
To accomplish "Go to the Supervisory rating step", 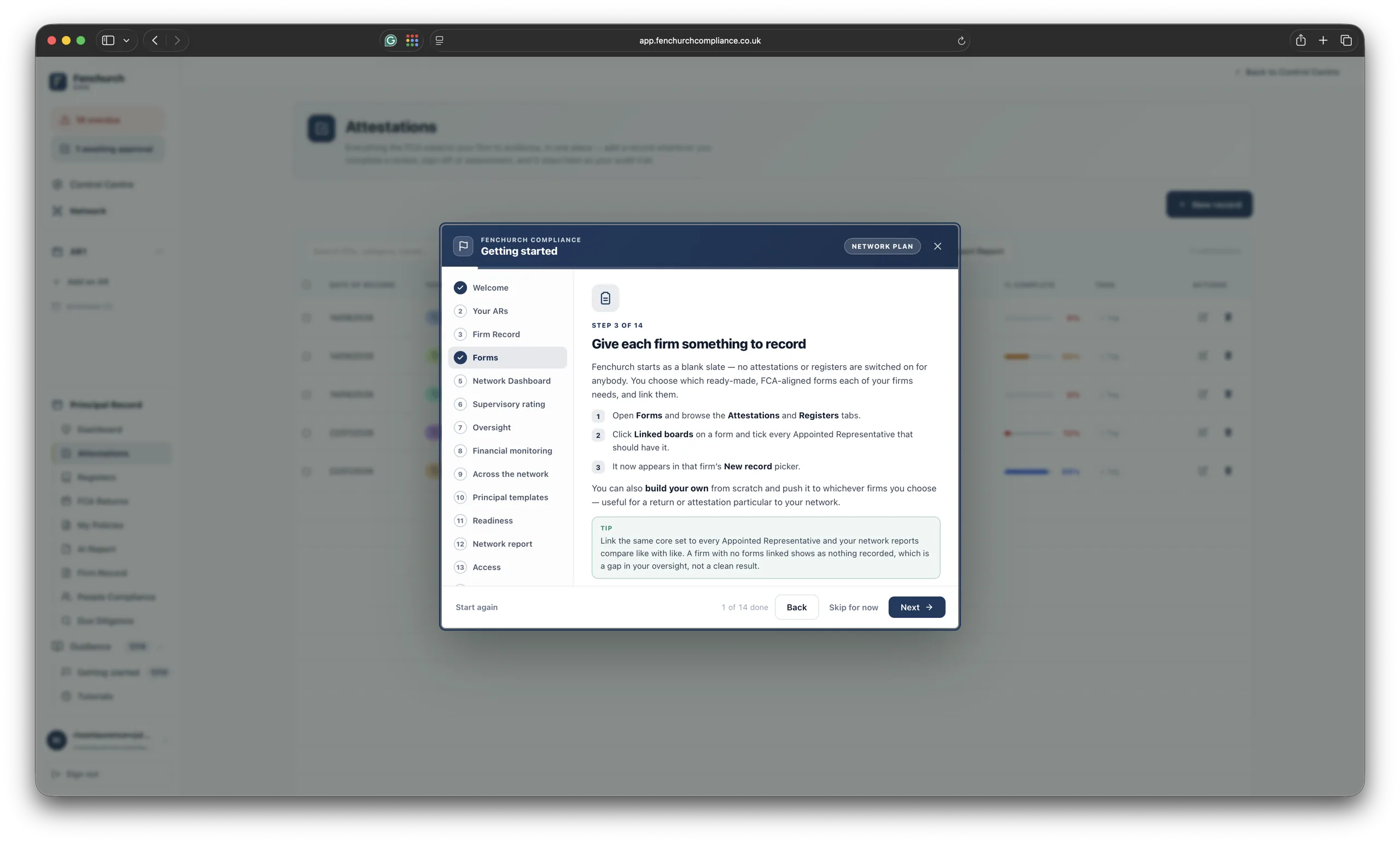I will pyautogui.click(x=507, y=404).
